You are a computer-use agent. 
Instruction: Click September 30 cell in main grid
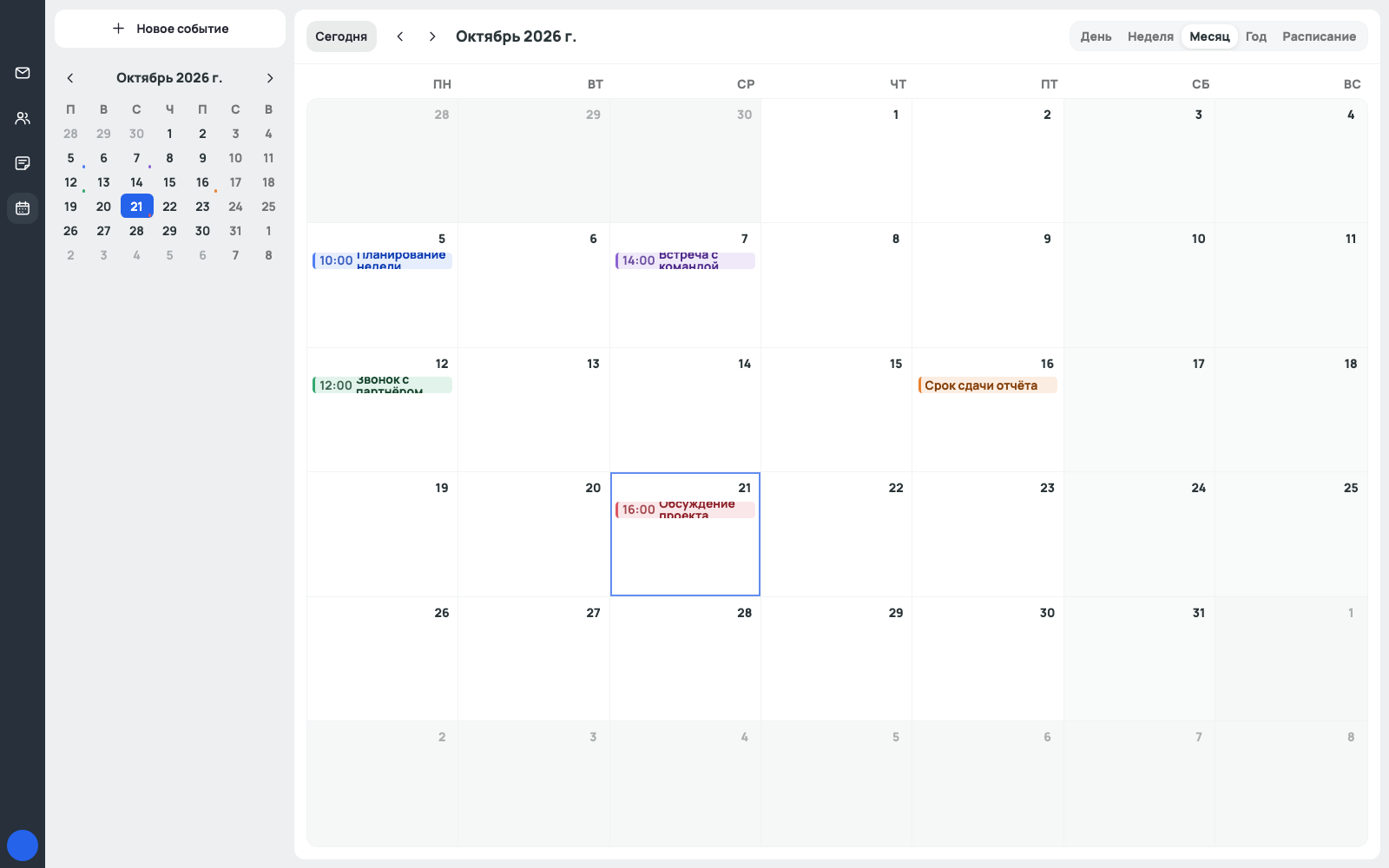685,161
